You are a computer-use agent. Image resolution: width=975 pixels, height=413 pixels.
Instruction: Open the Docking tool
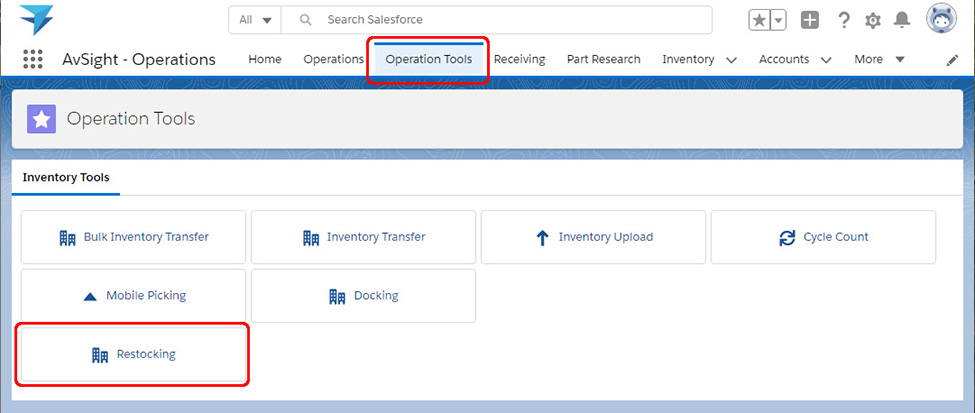363,295
